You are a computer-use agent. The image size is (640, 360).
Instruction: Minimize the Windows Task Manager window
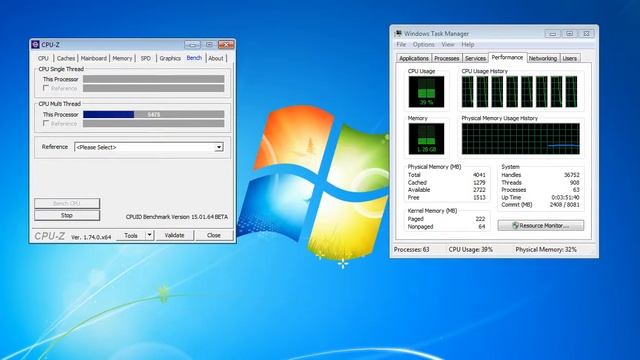pyautogui.click(x=552, y=33)
